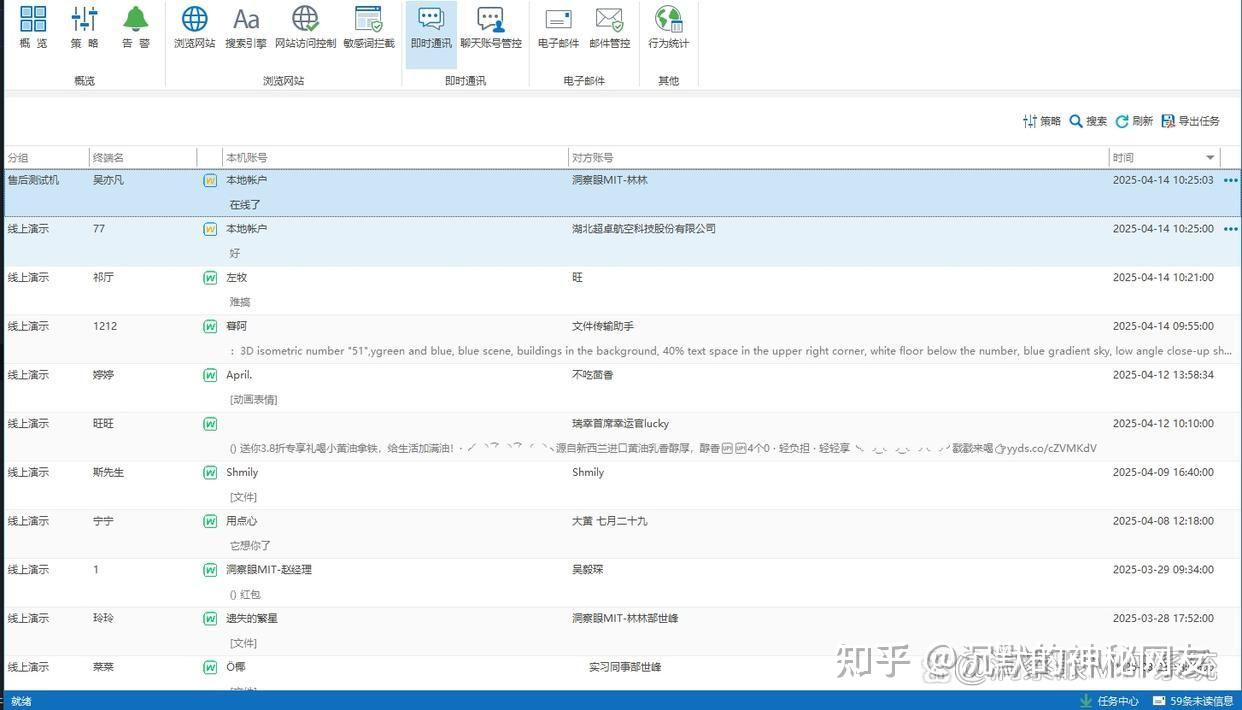Select the 浏览网站 globe icon
The image size is (1242, 710).
194,27
